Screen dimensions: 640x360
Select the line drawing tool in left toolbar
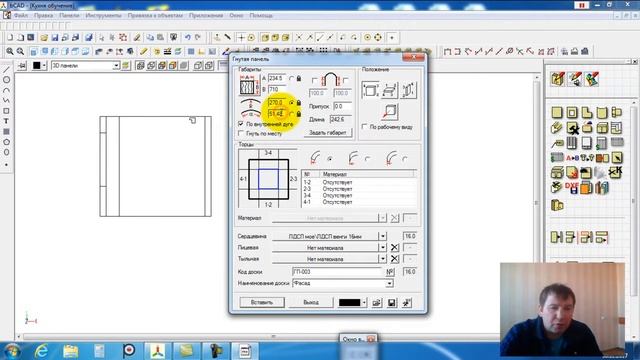point(6,70)
